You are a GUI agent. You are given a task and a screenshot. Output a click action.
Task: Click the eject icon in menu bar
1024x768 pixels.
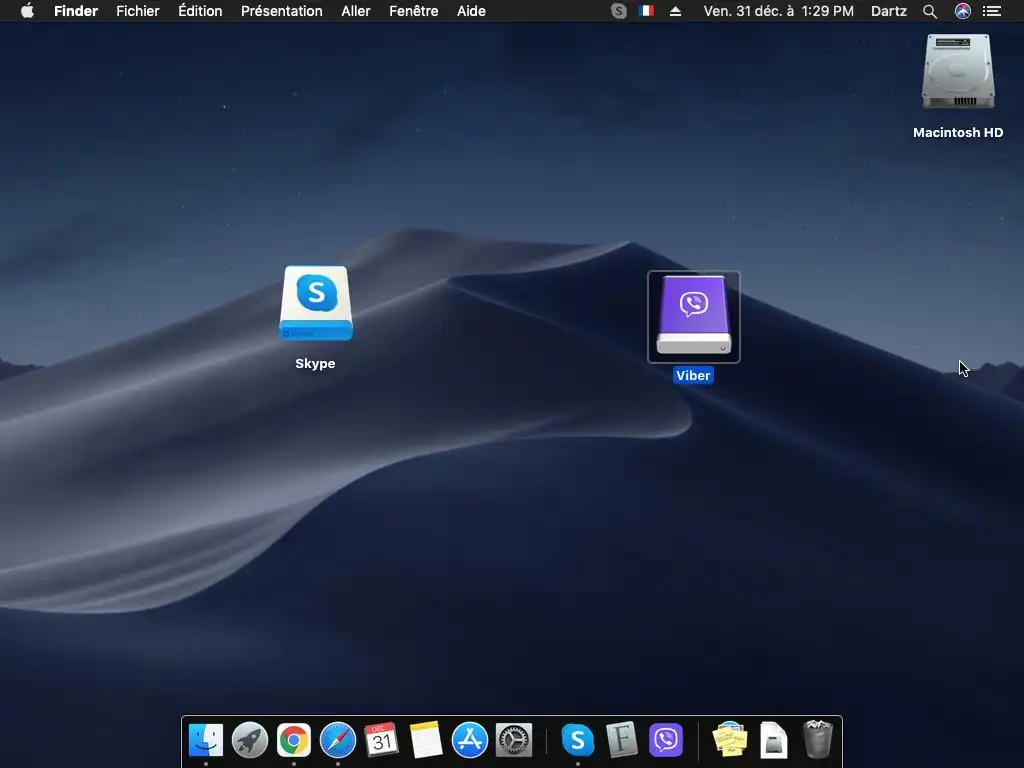tap(675, 11)
